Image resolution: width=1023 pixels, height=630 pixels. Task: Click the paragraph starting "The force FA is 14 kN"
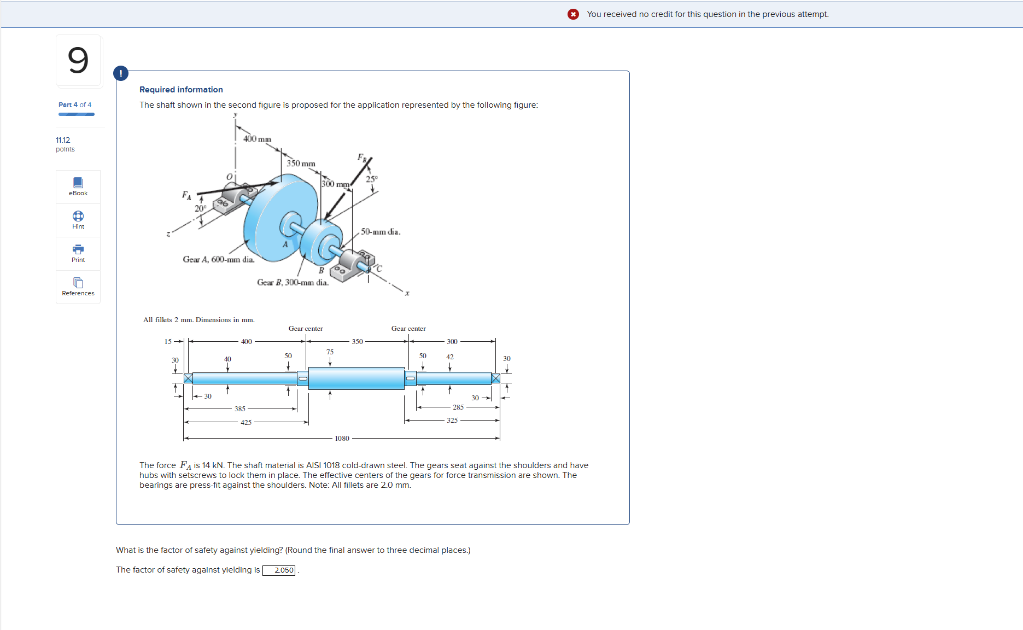(x=363, y=475)
